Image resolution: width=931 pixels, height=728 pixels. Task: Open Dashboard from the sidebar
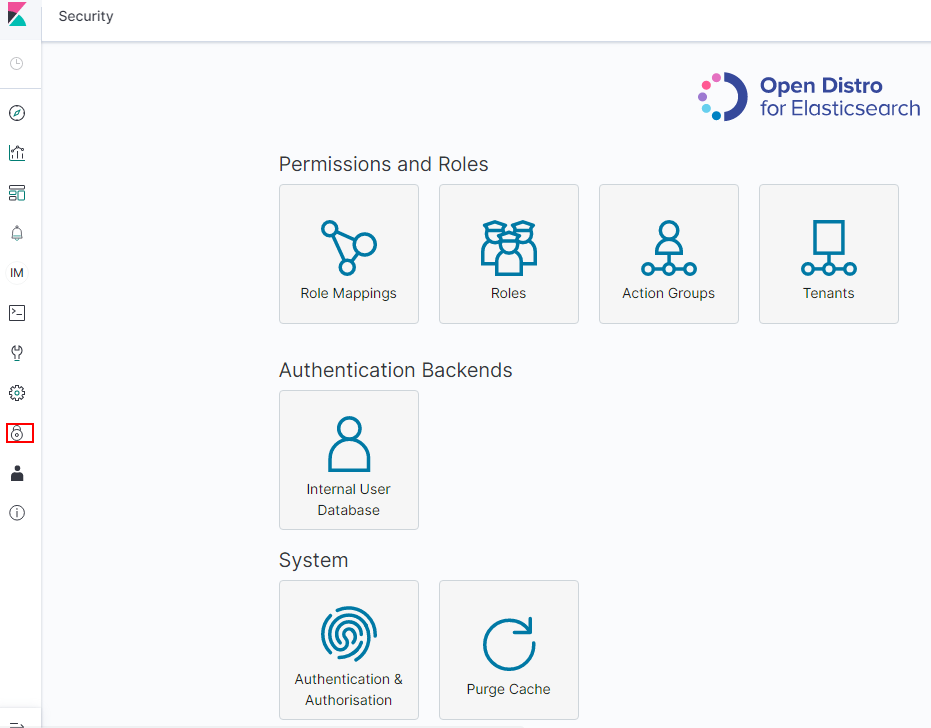pos(17,193)
